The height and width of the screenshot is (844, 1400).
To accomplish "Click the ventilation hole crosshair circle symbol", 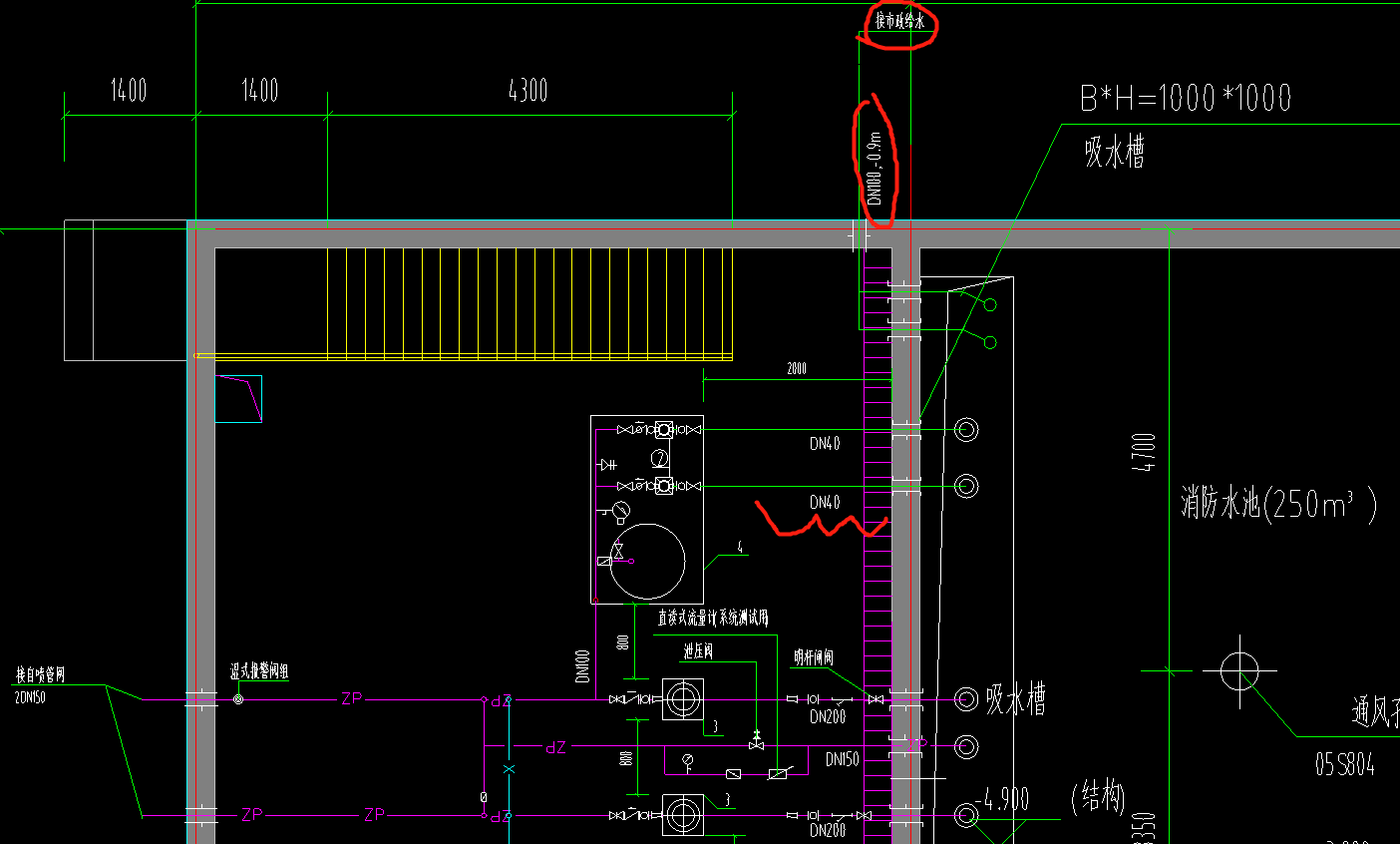I will point(1238,670).
